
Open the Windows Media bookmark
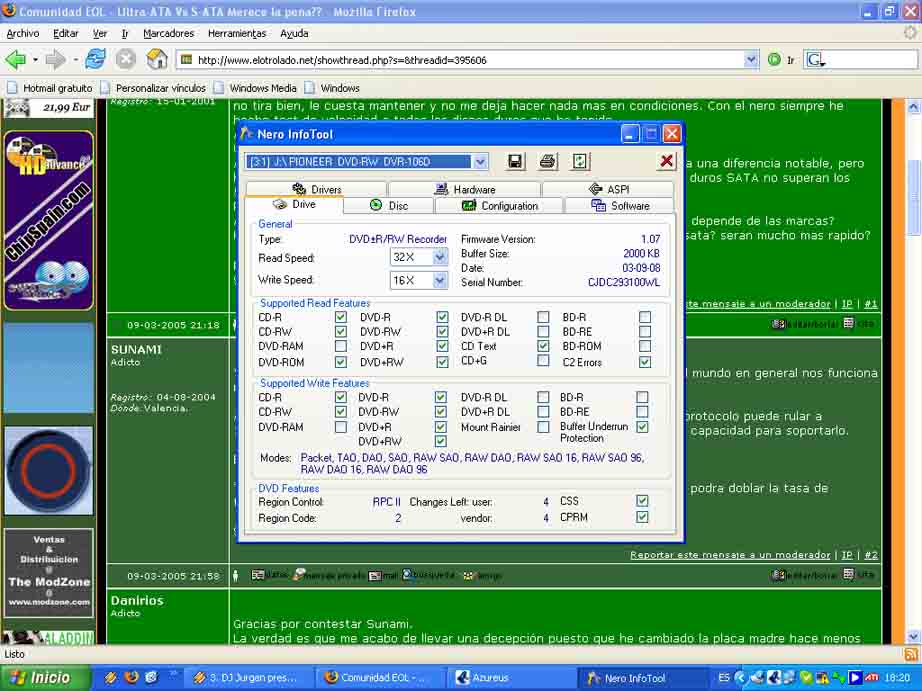coord(255,88)
